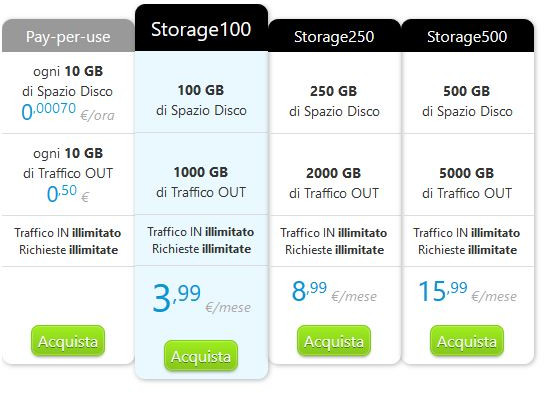Click Acquista under Pay-per-use plan

(68, 341)
